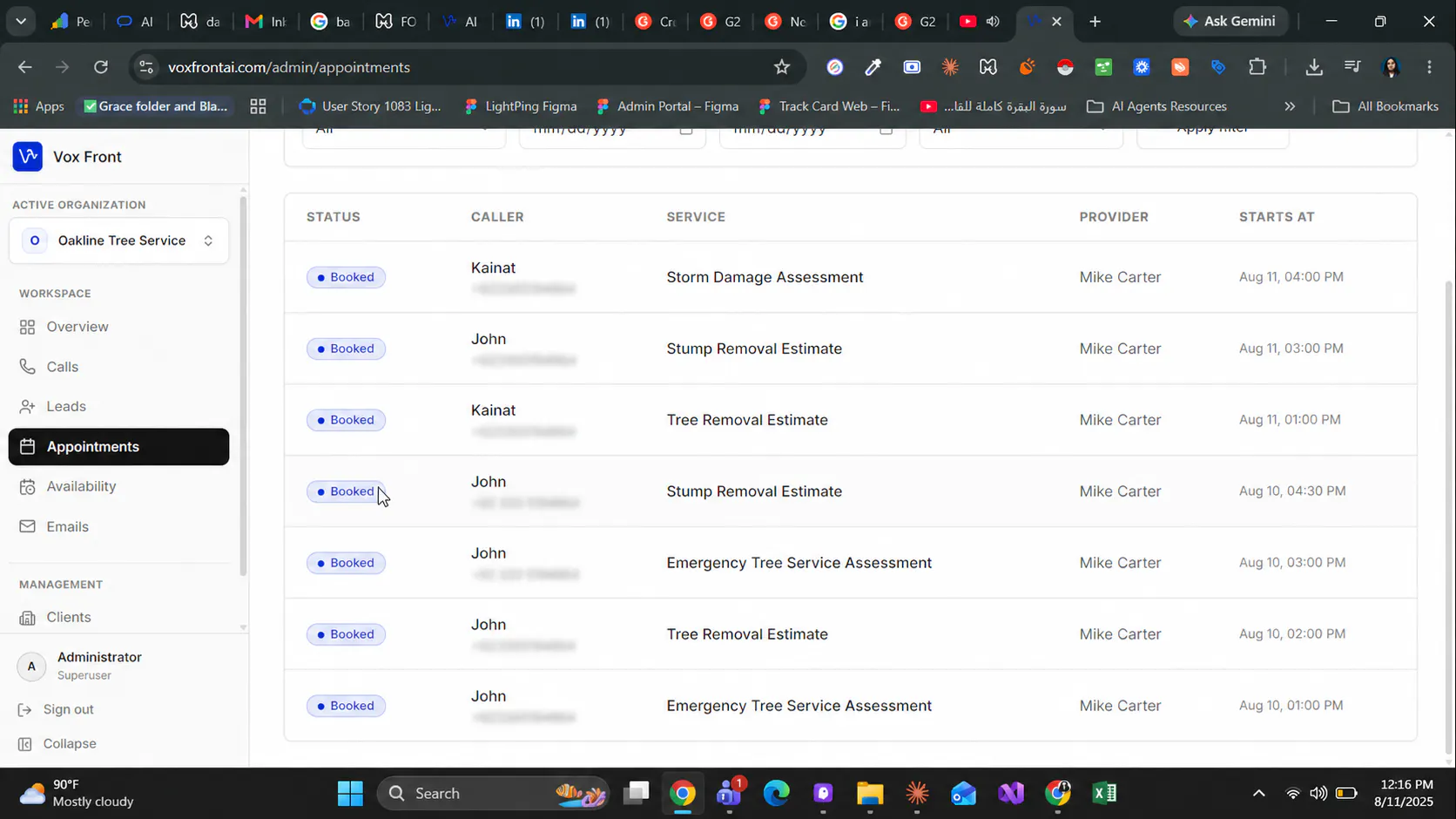Screen dimensions: 1456x819
Task: Open the browser Extensions puzzle icon
Action: coord(1257,67)
